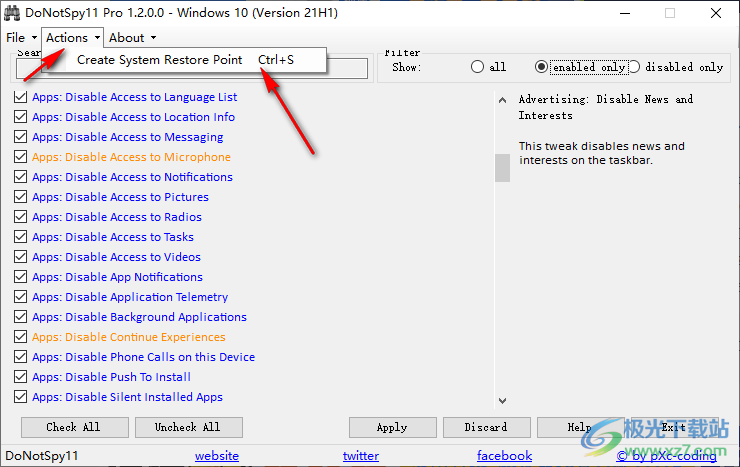
Task: Click the dropdown arrow next to Actions
Action: 97,38
